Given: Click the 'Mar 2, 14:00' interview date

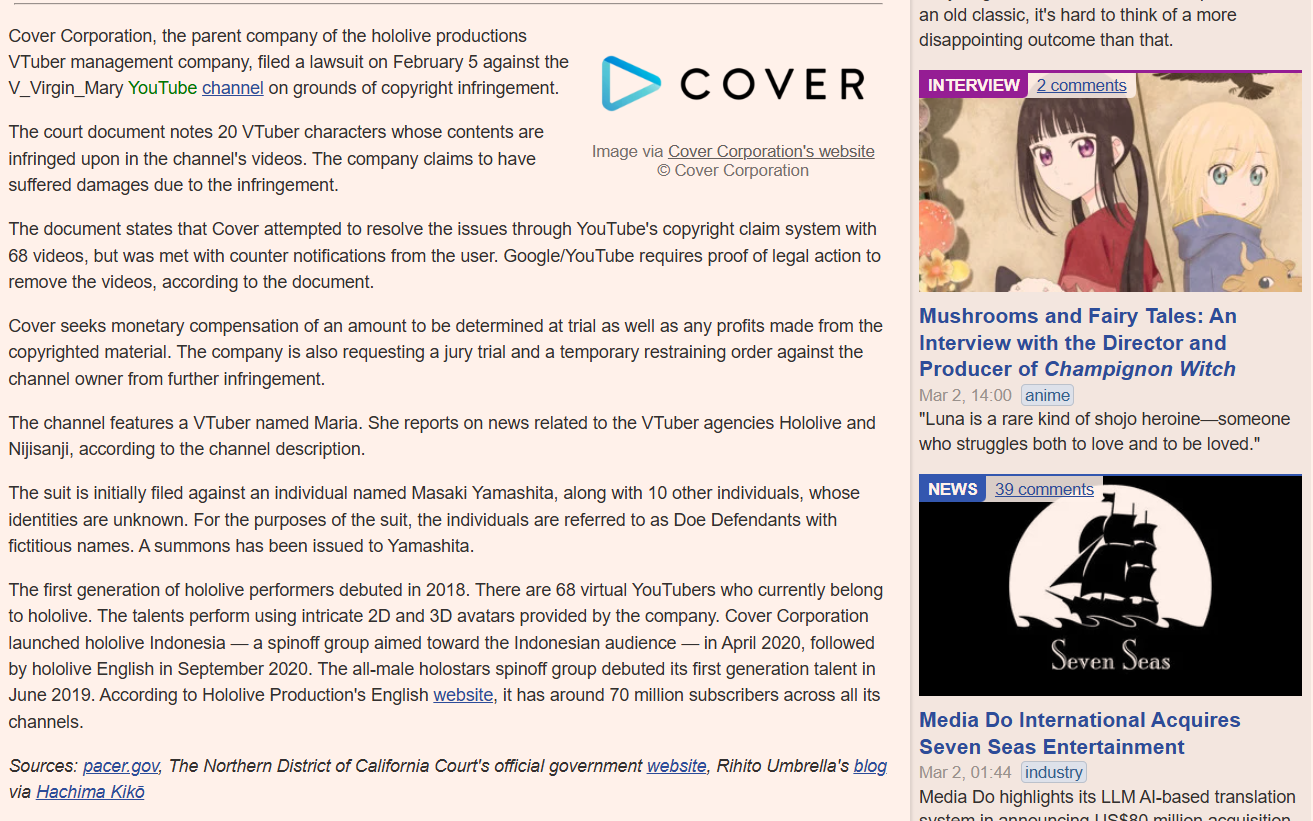Looking at the screenshot, I should (965, 395).
